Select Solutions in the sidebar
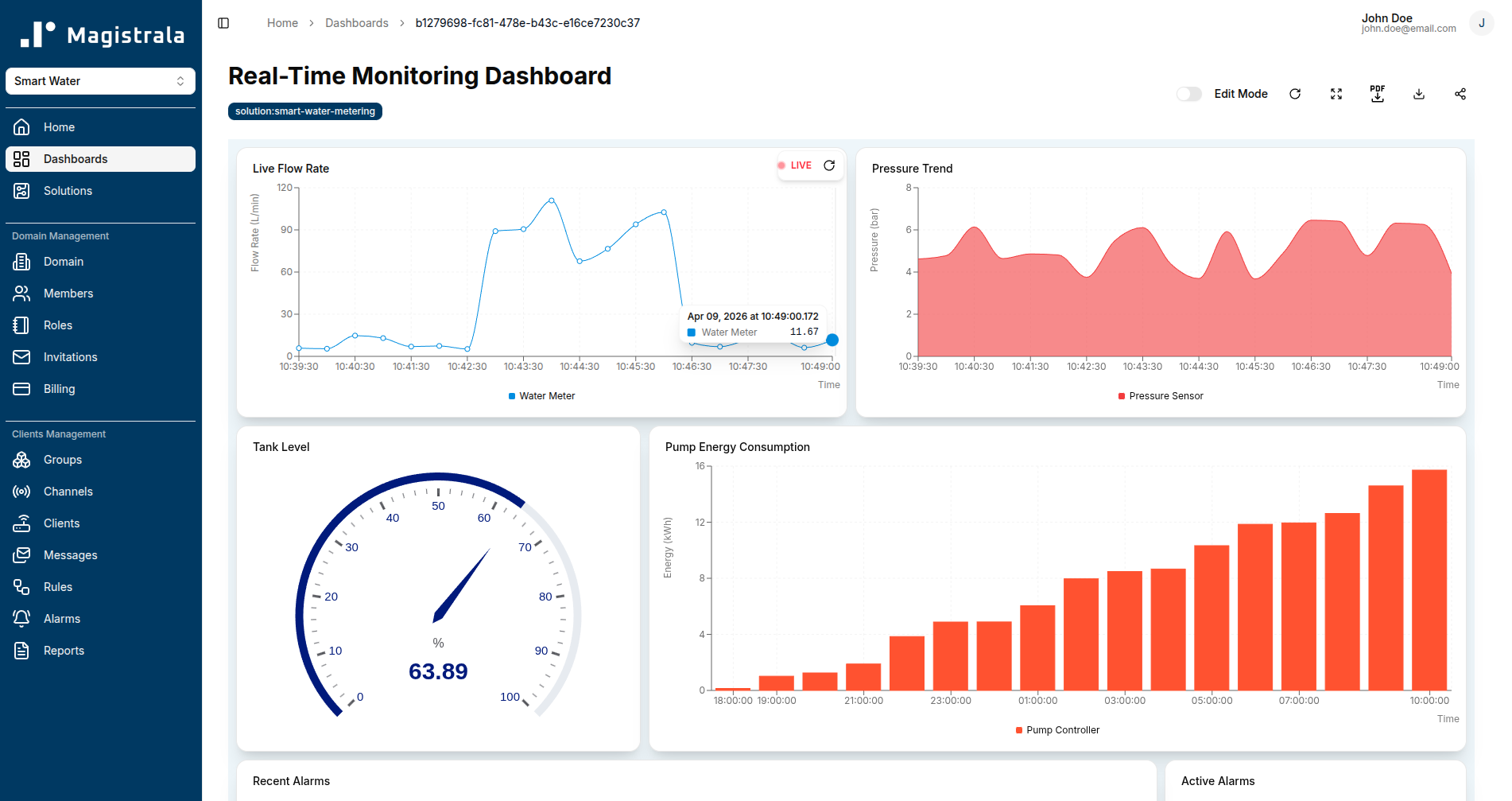This screenshot has height=801, width=1512. pos(67,190)
